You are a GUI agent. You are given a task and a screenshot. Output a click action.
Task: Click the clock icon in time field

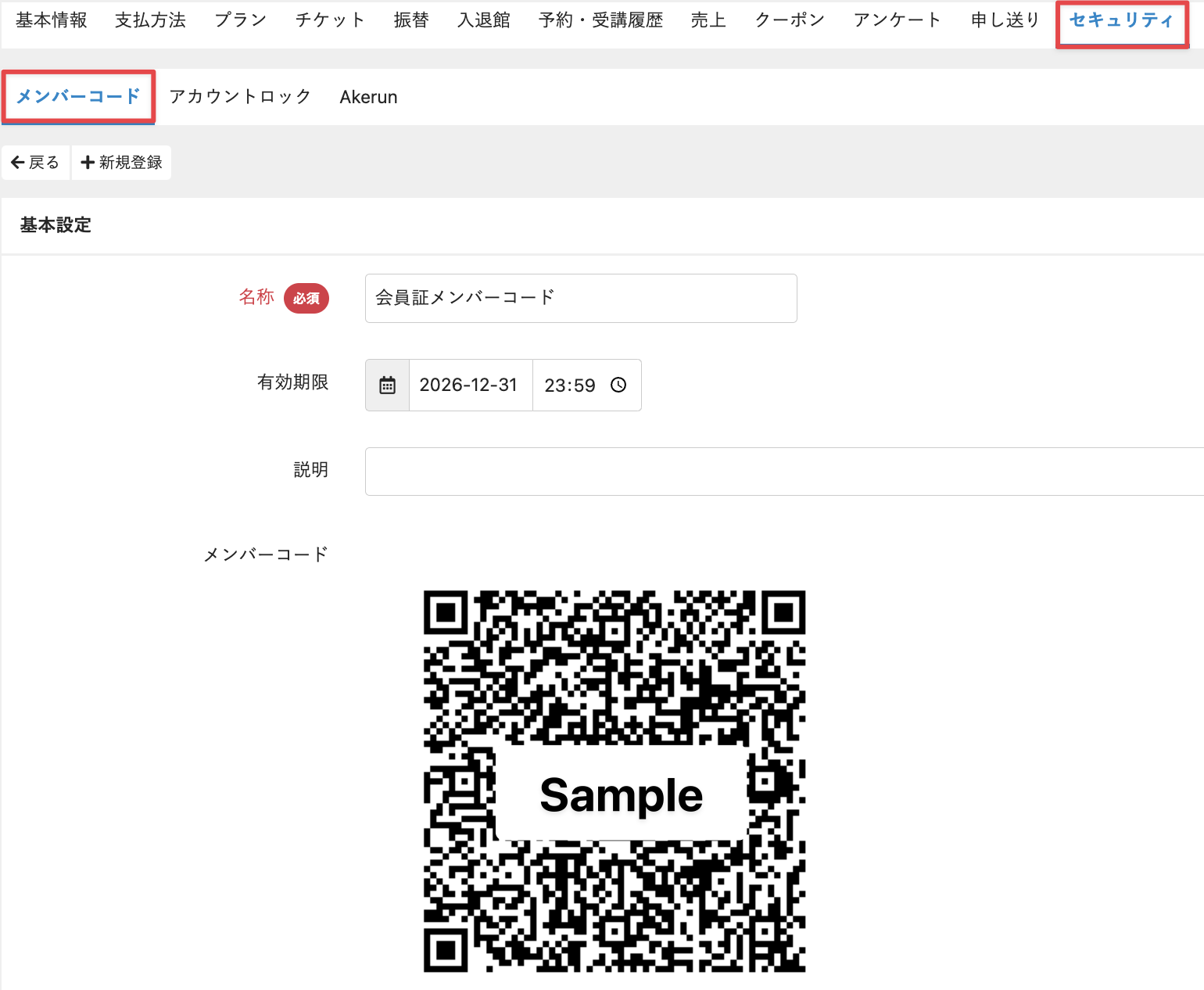pyautogui.click(x=618, y=386)
